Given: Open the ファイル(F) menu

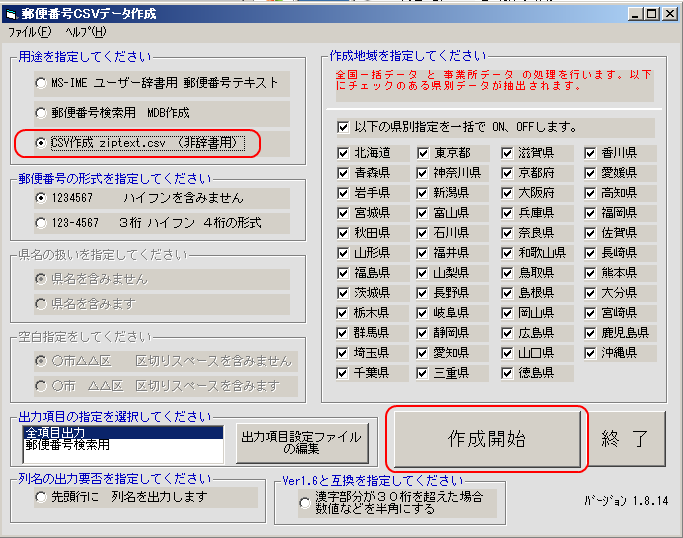Looking at the screenshot, I should tap(29, 32).
